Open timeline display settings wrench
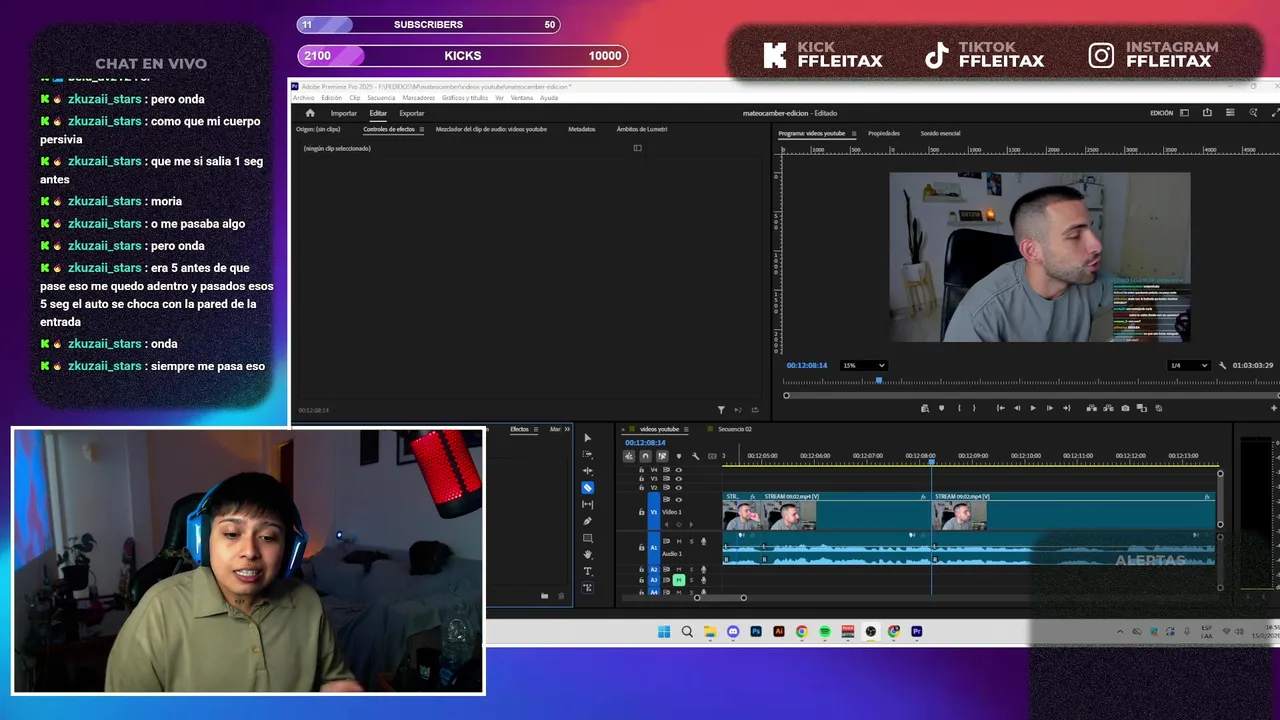This screenshot has width=1280, height=720. 696,456
